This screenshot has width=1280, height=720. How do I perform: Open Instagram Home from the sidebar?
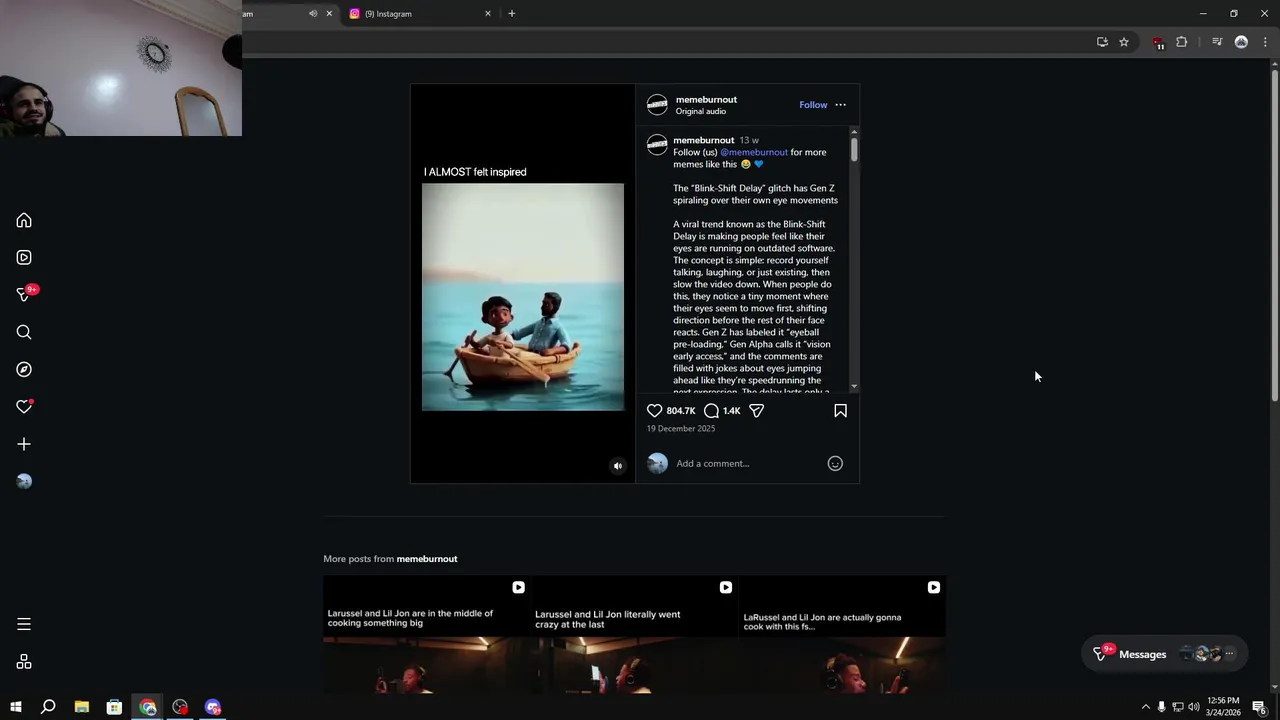24,221
